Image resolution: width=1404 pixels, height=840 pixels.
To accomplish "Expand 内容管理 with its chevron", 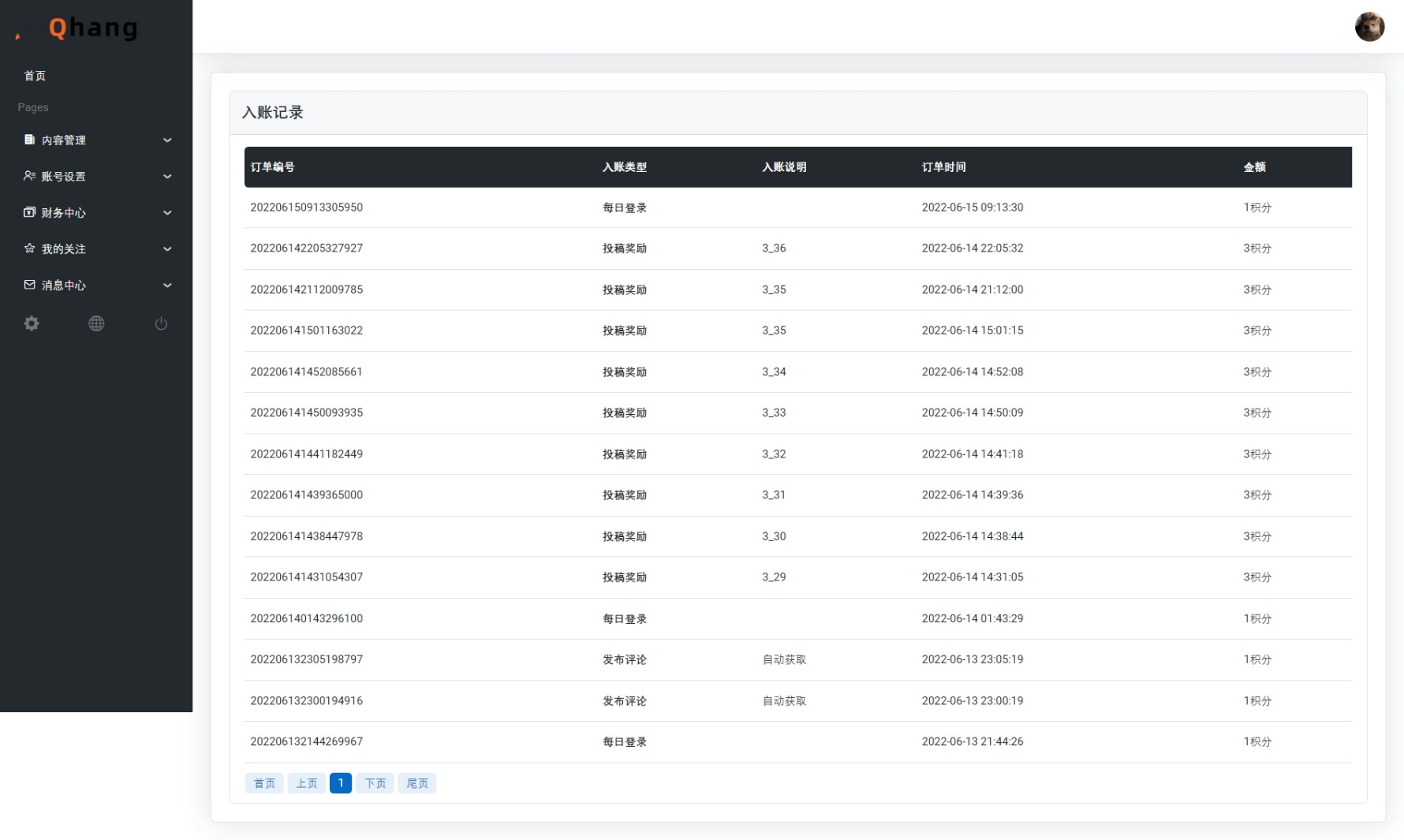I will pos(167,140).
